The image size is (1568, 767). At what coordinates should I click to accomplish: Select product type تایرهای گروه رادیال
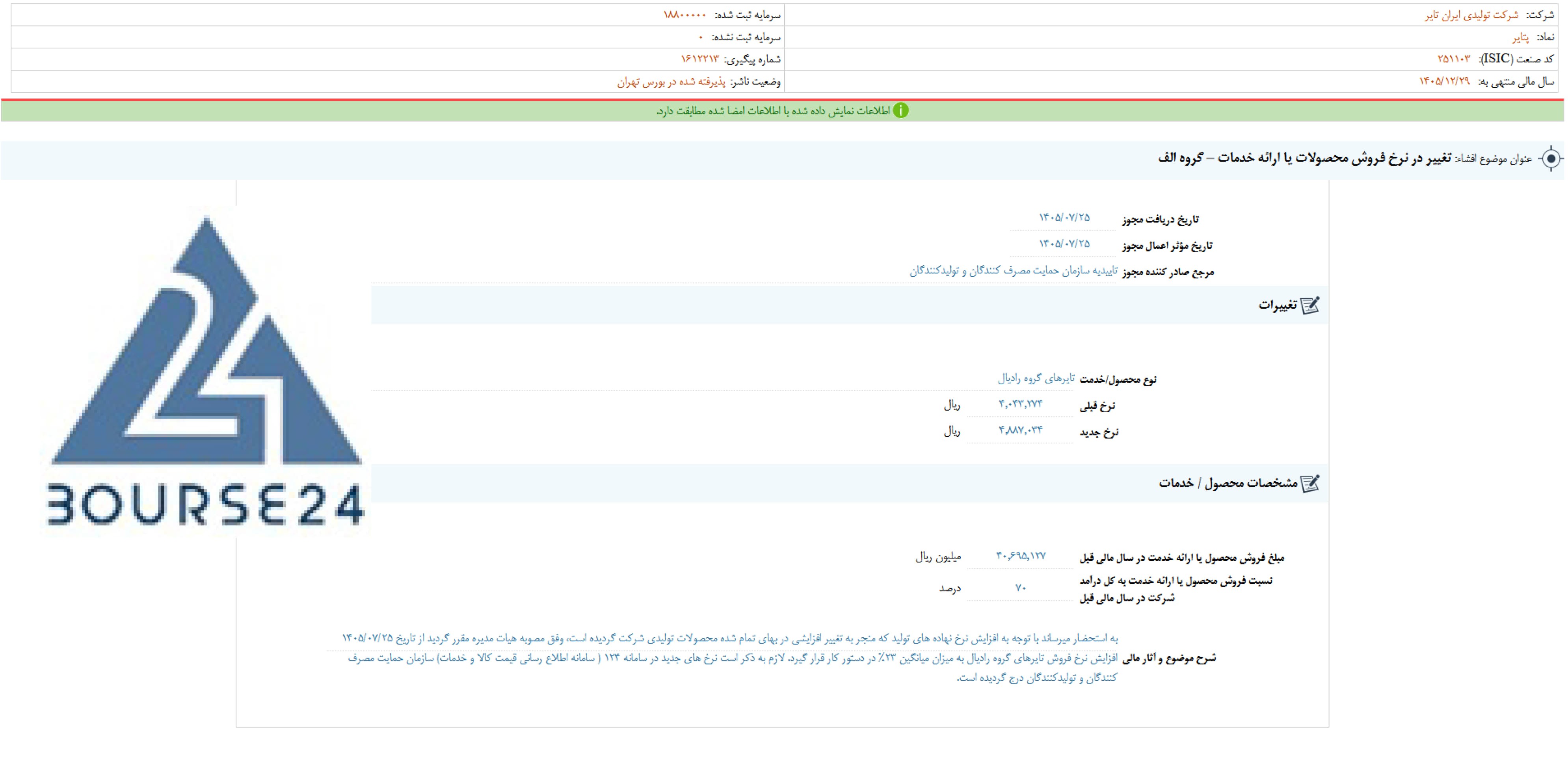[1036, 379]
